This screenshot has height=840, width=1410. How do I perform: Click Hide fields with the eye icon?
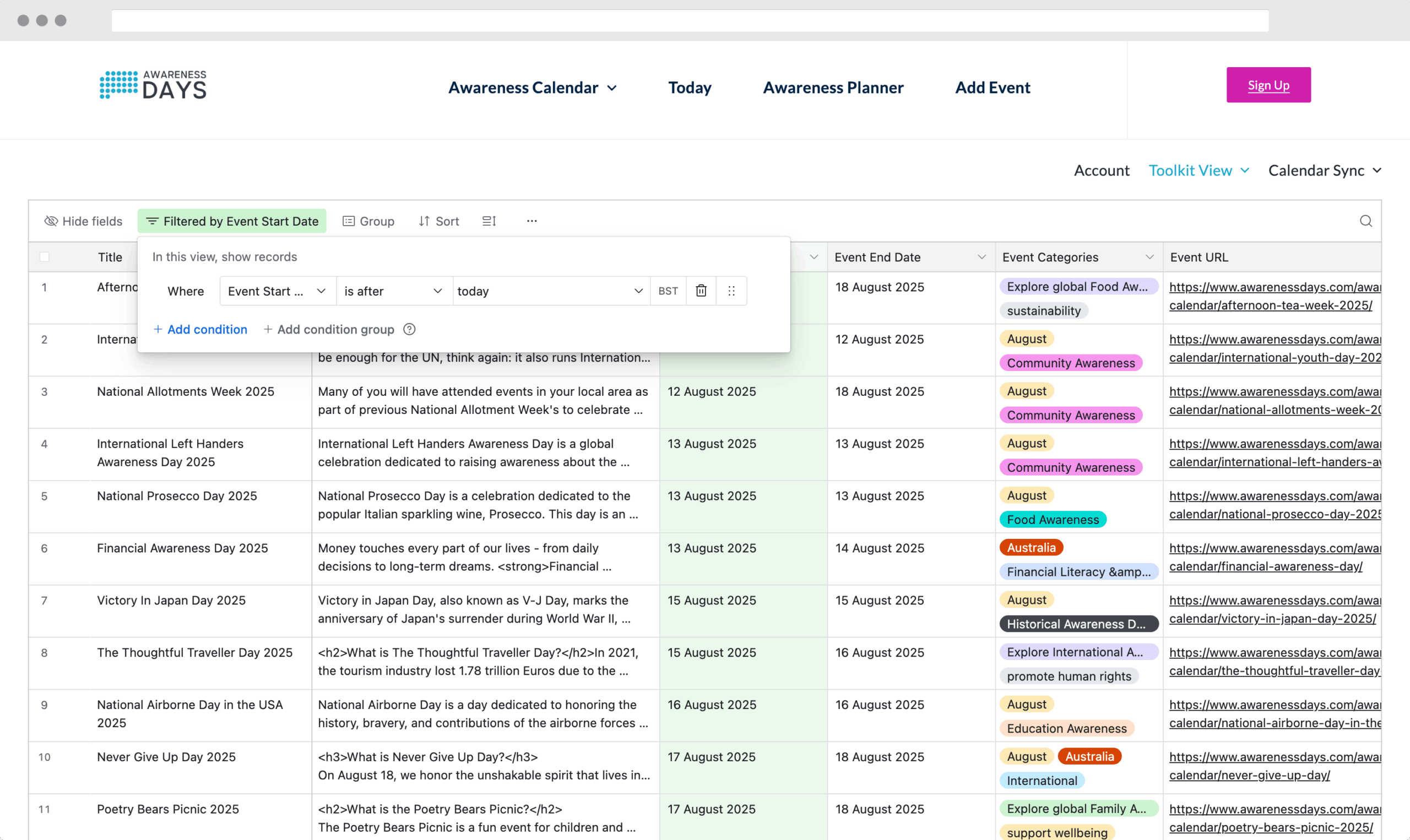click(83, 221)
